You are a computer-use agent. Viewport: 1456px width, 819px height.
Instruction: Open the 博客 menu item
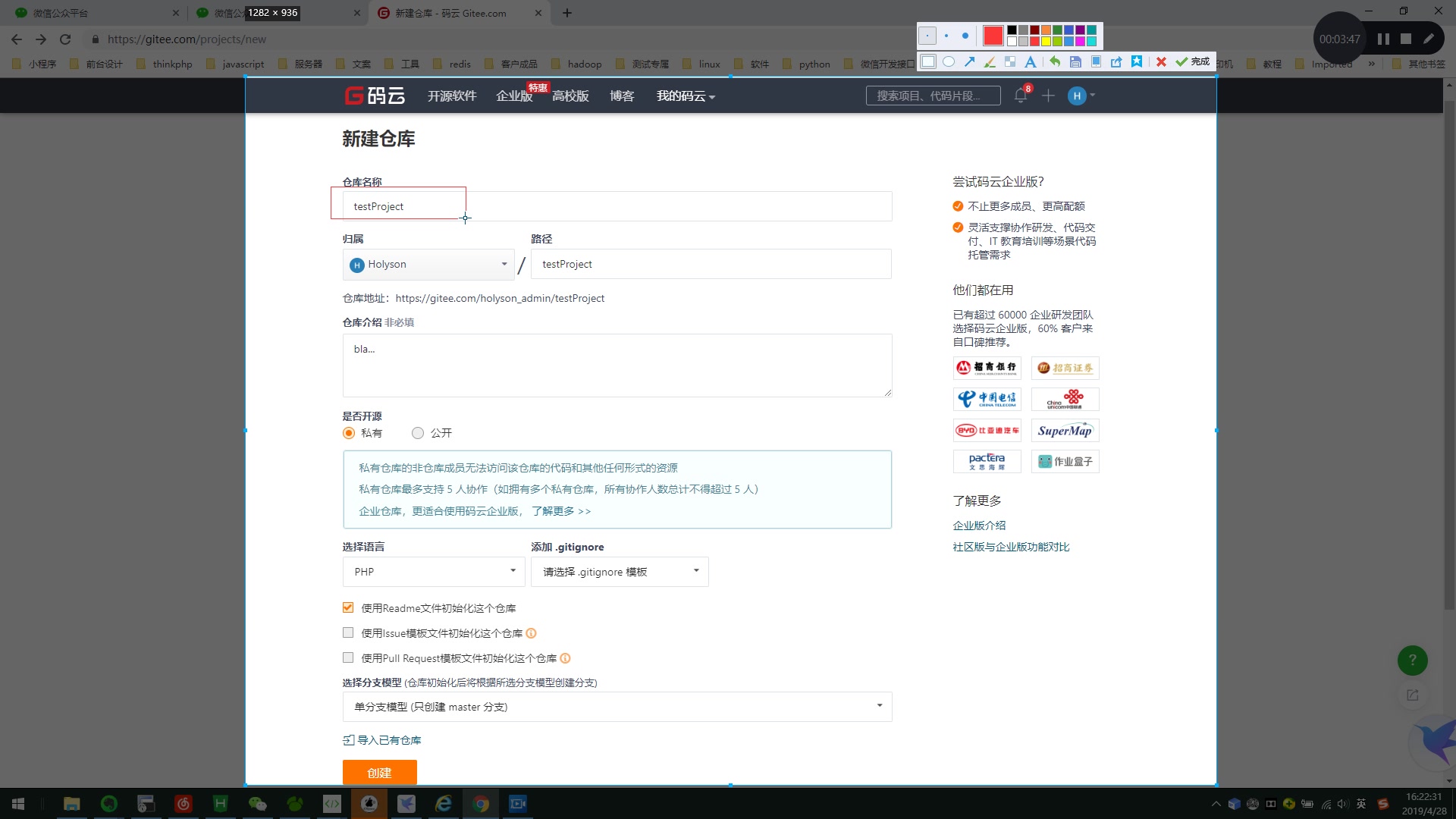tap(622, 96)
